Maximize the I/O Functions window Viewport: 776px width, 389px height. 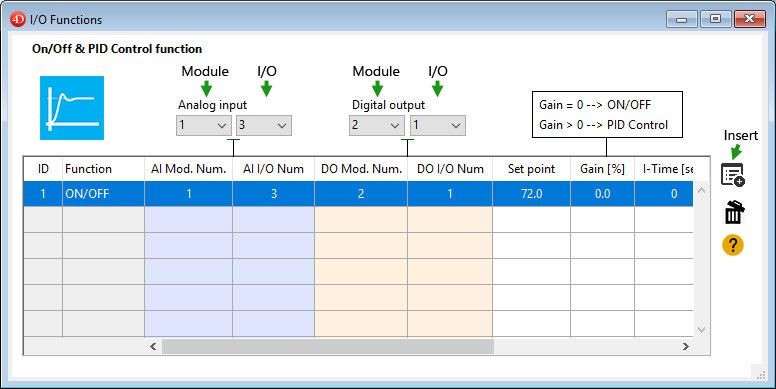pos(715,19)
